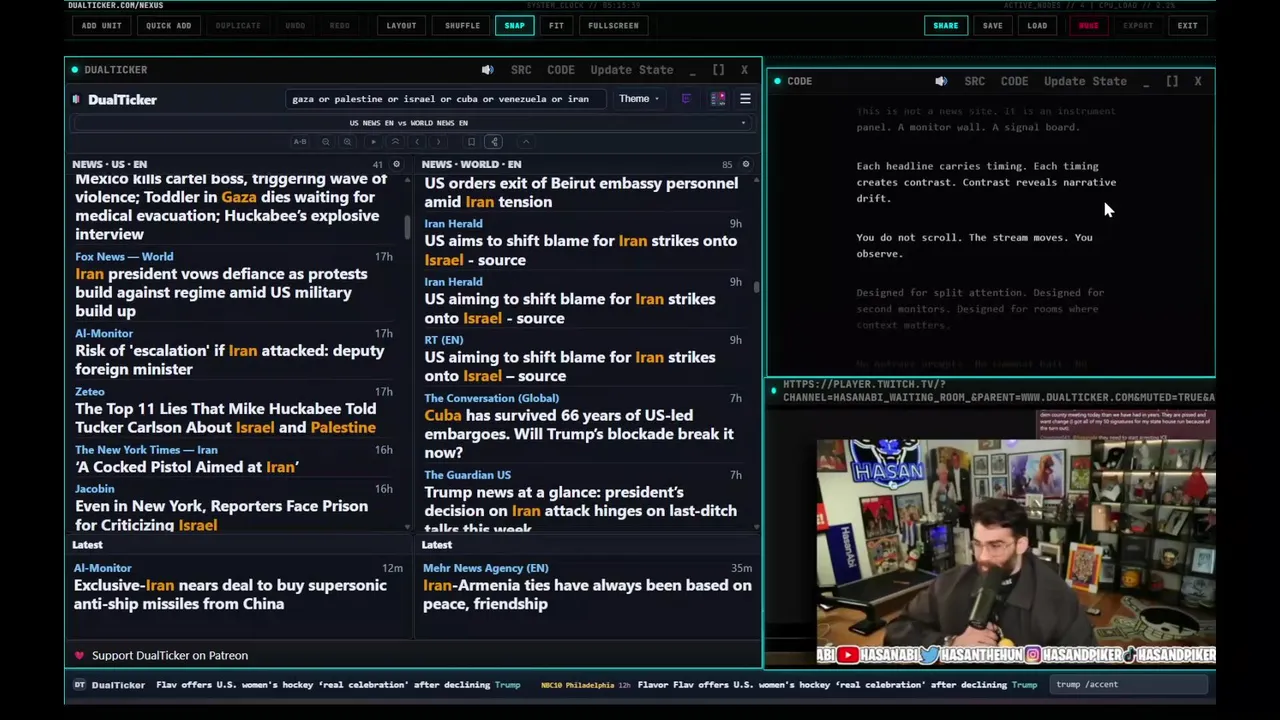
Task: Click the DualTicker logo icon
Action: tap(77, 99)
